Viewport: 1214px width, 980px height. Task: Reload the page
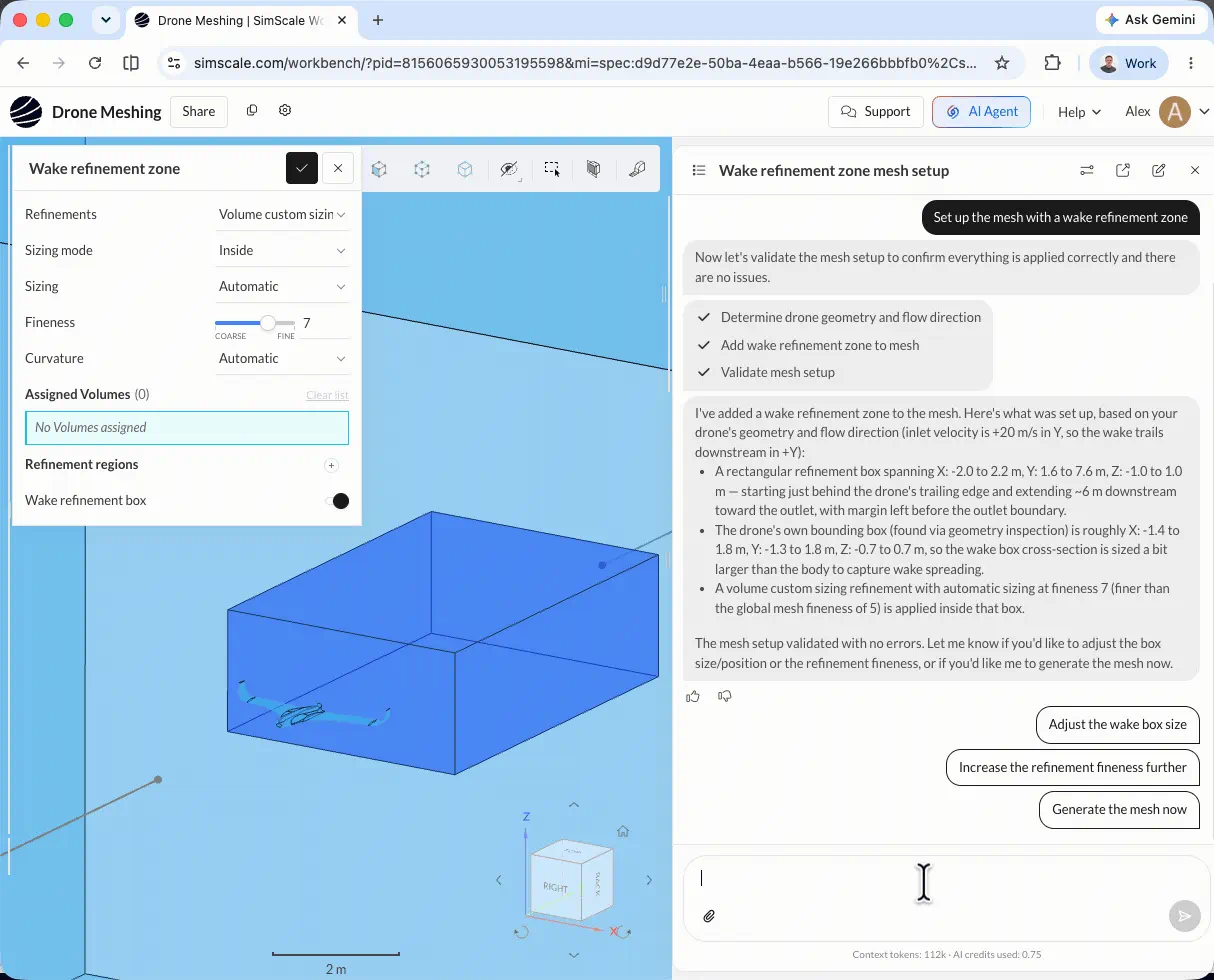pyautogui.click(x=95, y=63)
